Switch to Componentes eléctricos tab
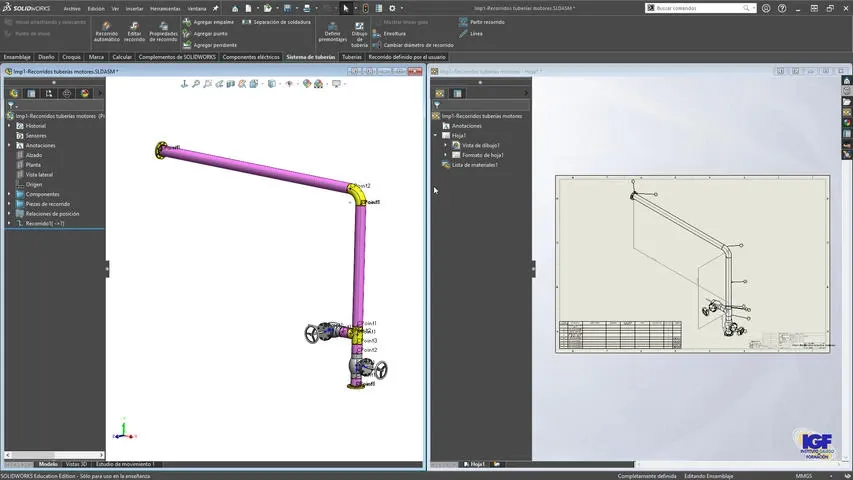The width and height of the screenshot is (853, 480). 251,57
